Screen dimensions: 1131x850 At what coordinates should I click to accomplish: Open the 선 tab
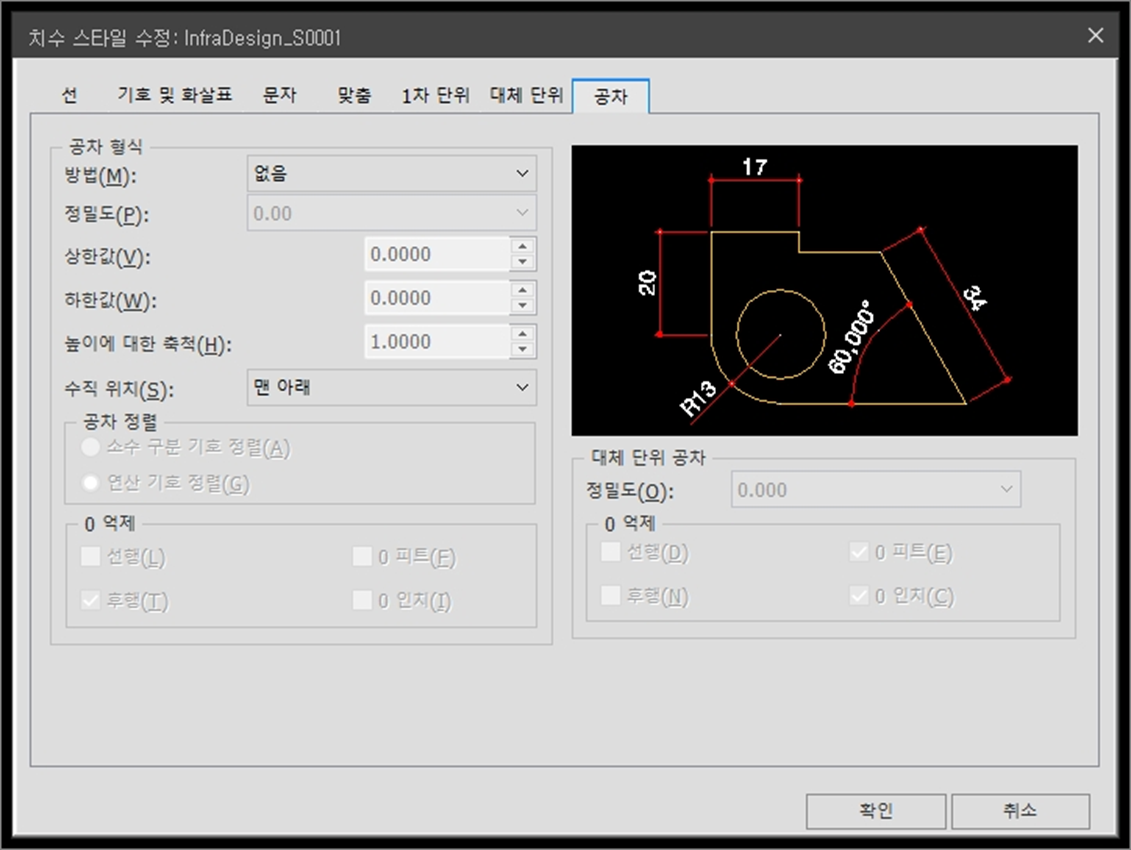click(x=69, y=96)
